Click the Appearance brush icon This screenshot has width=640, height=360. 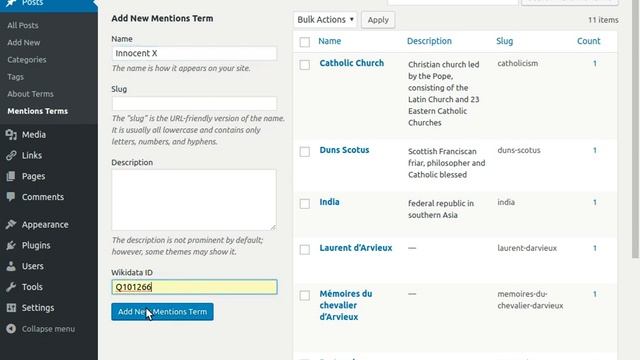click(11, 224)
